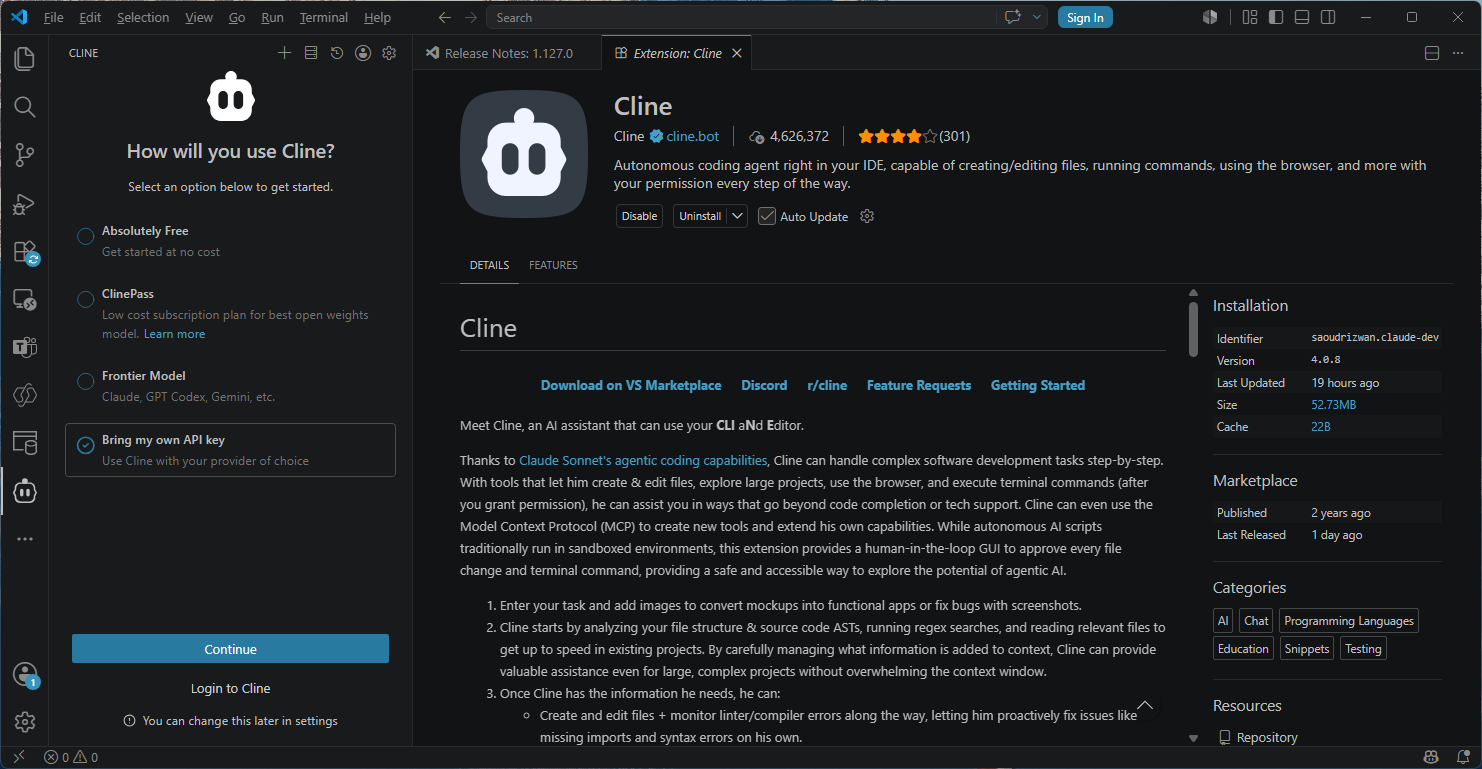
Task: Open the Search view in the activity bar
Action: 25,107
